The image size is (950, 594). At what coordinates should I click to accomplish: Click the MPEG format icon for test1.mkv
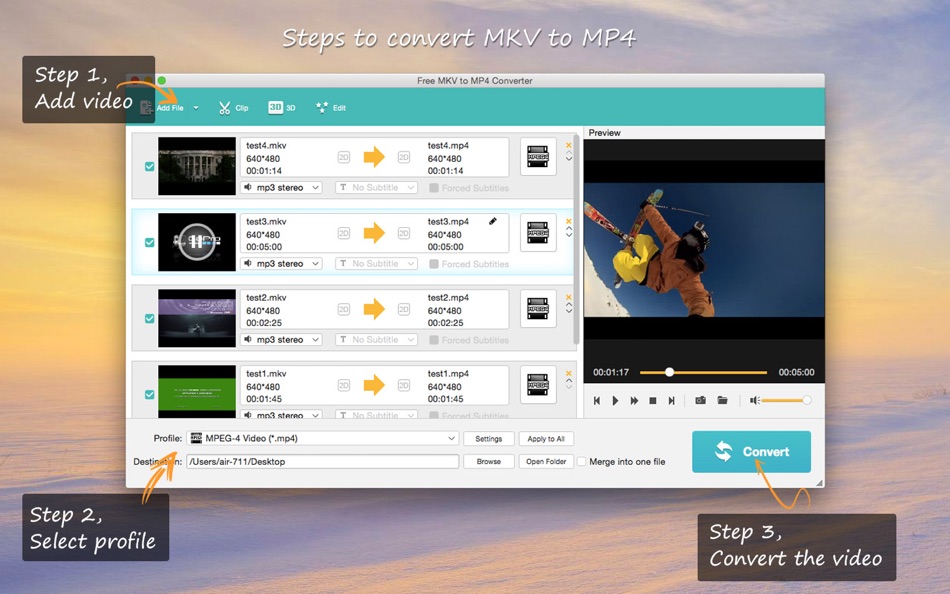[x=538, y=385]
